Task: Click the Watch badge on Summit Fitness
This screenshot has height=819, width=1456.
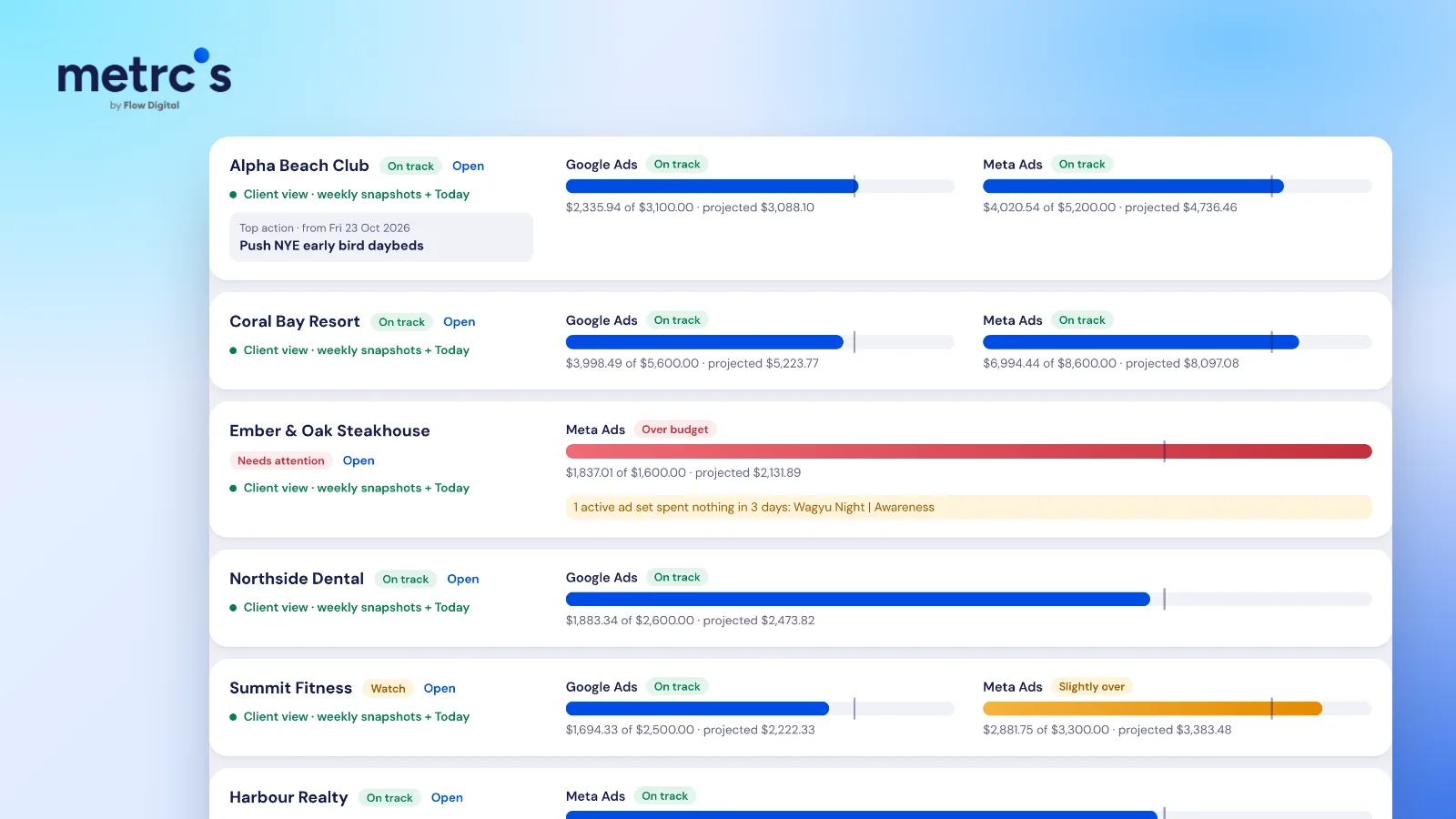Action: (388, 689)
